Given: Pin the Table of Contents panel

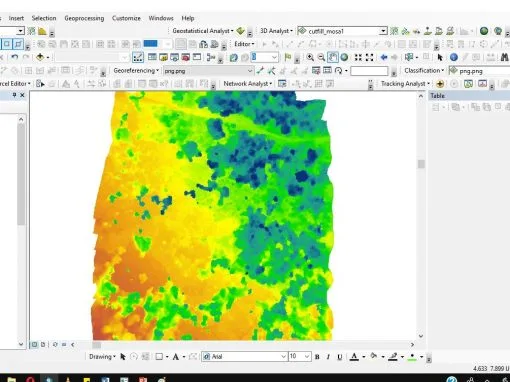Looking at the screenshot, I should coord(14,95).
